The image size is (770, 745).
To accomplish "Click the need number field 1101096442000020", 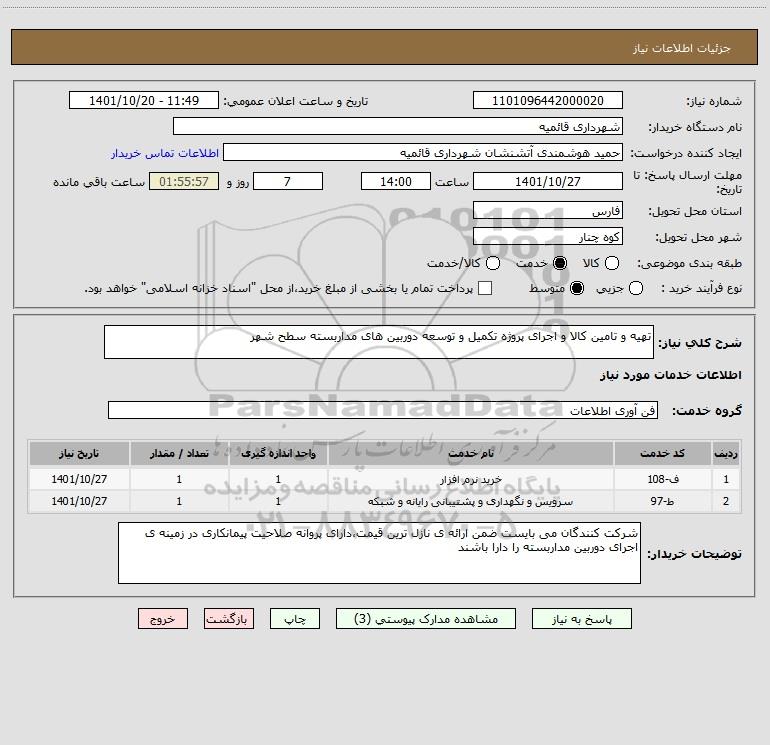I will tap(548, 100).
